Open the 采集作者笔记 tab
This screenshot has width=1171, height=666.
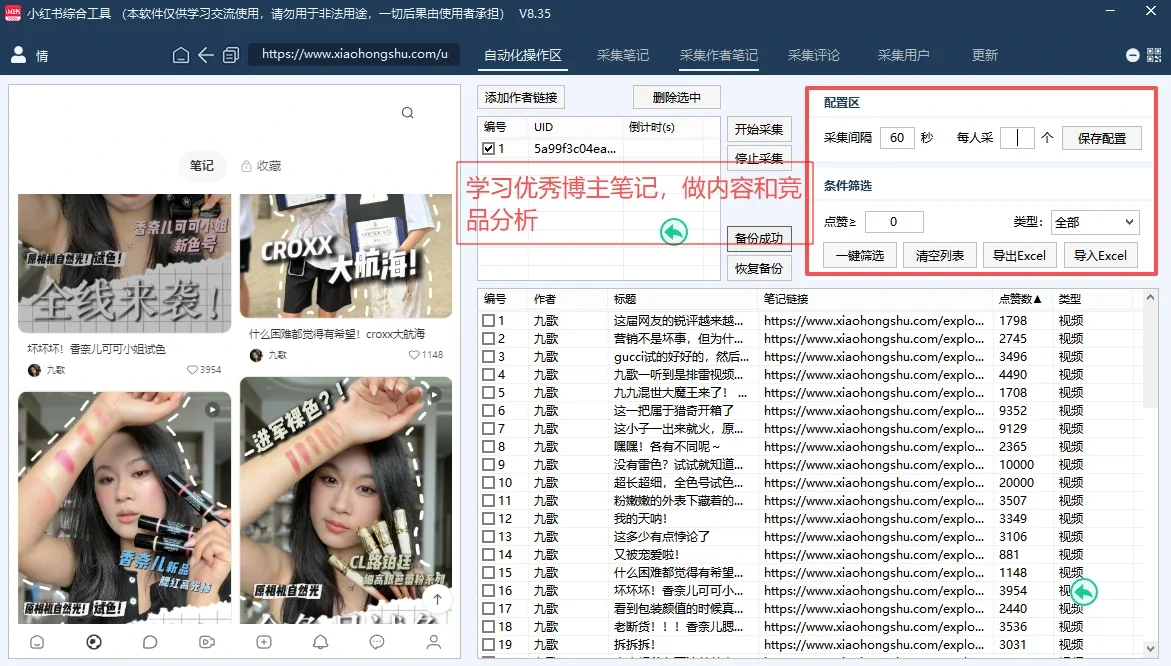pos(718,55)
